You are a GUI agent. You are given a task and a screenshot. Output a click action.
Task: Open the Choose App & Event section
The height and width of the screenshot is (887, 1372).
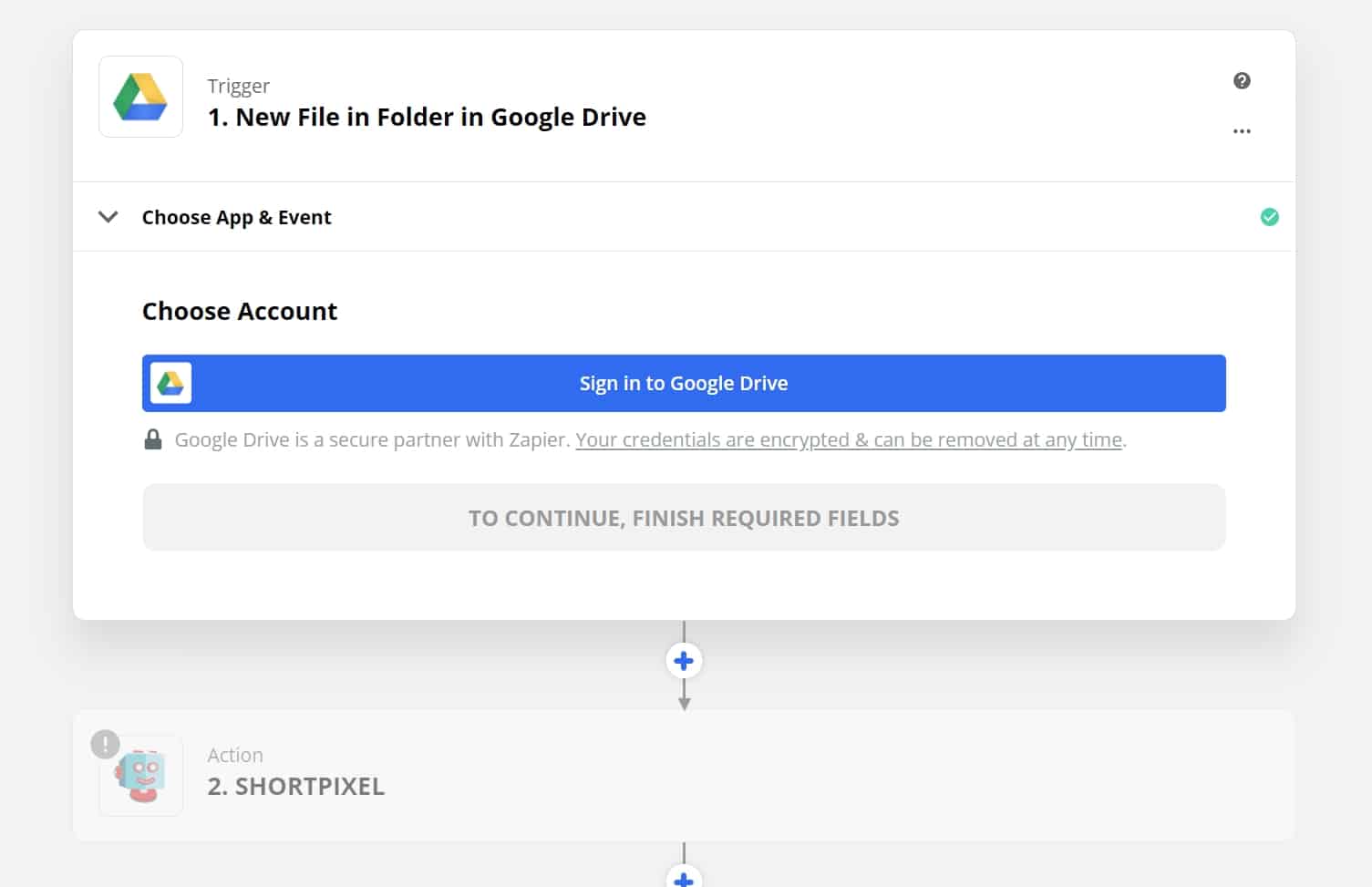(x=236, y=217)
